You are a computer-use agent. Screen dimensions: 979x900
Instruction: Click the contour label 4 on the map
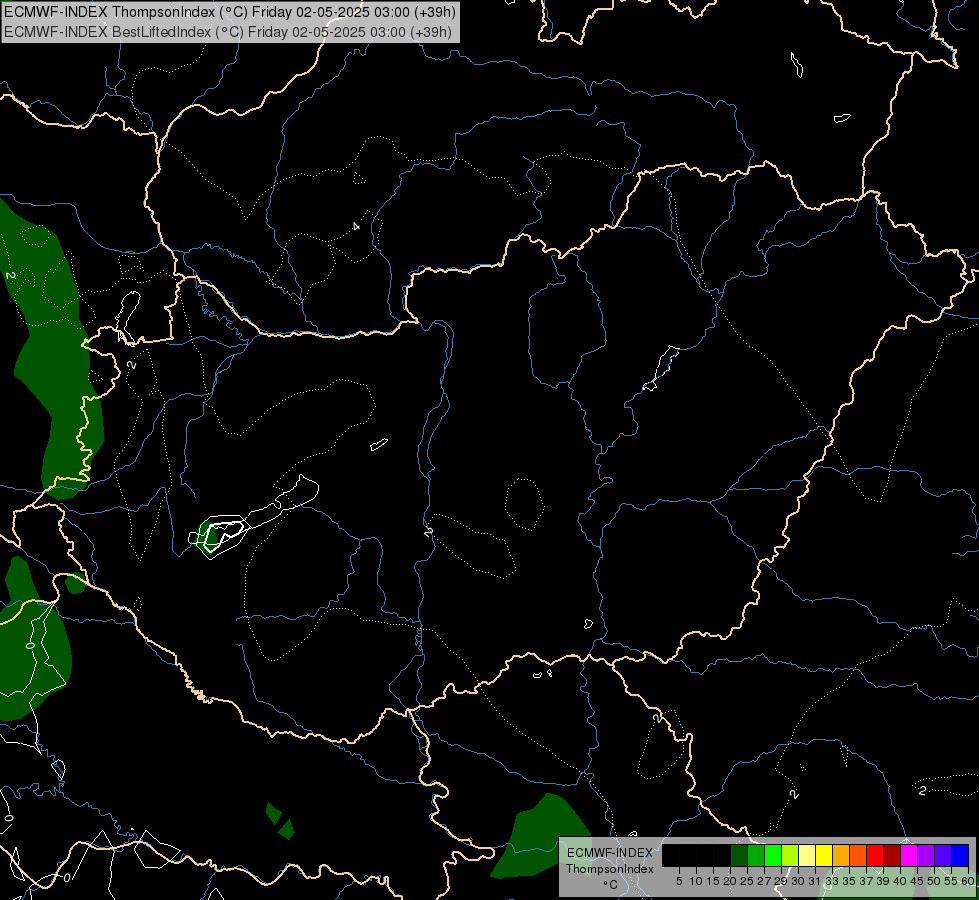pos(356,226)
